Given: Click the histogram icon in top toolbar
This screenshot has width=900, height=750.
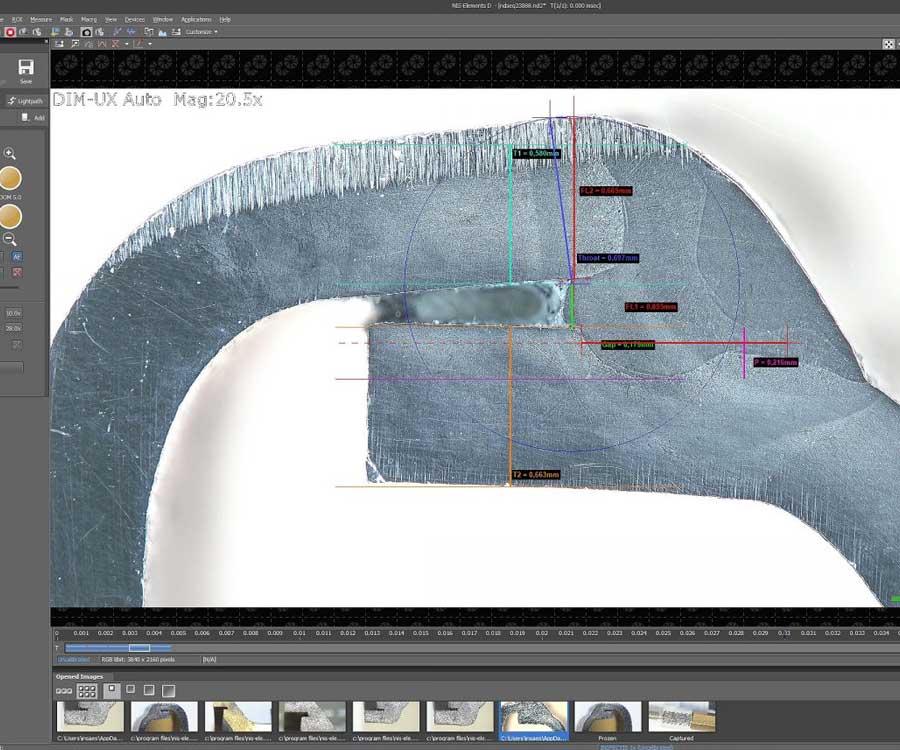Looking at the screenshot, I should tap(162, 33).
